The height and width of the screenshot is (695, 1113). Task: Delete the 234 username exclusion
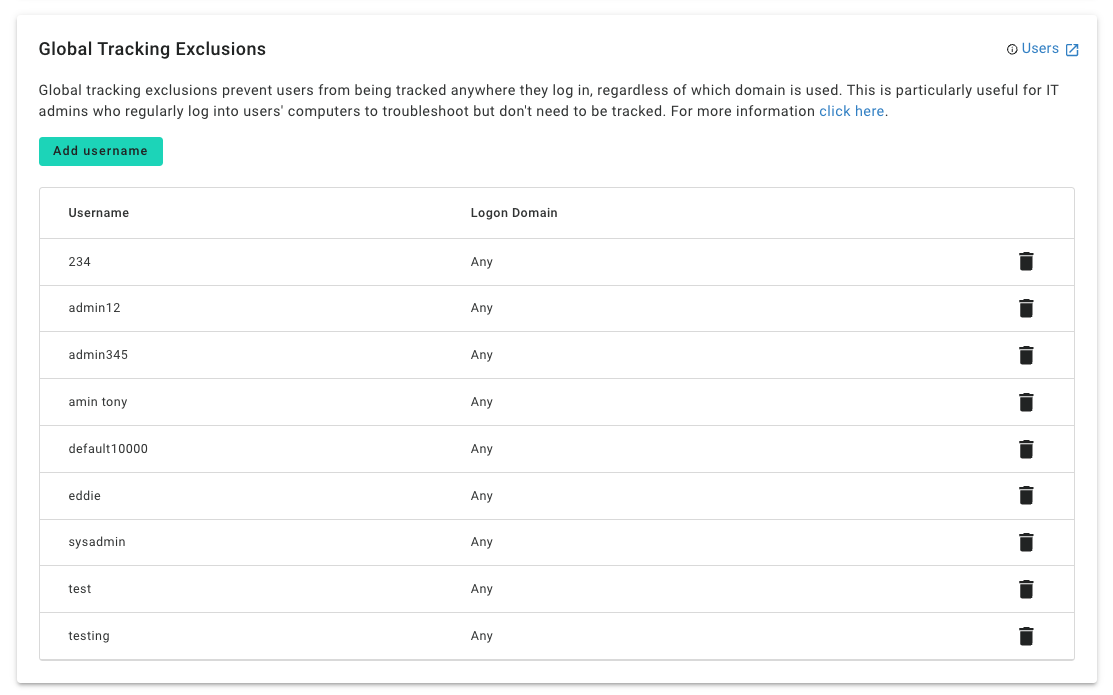(x=1026, y=261)
